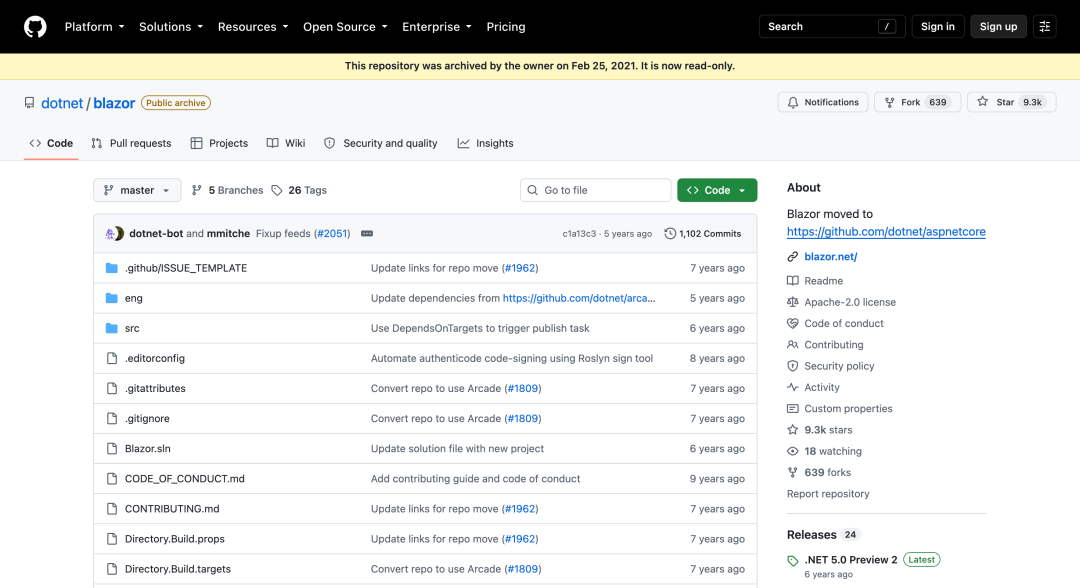Click the Fork button
Image resolution: width=1080 pixels, height=588 pixels.
pos(917,103)
